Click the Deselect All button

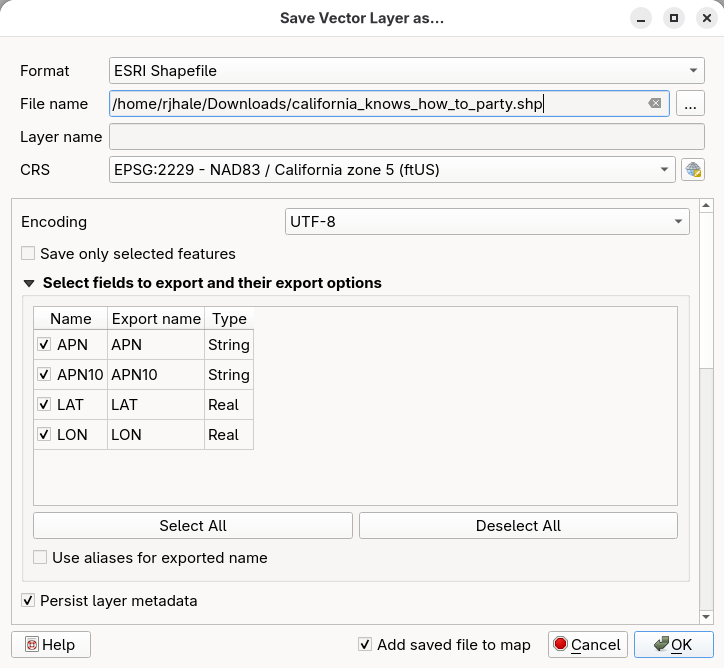click(518, 526)
